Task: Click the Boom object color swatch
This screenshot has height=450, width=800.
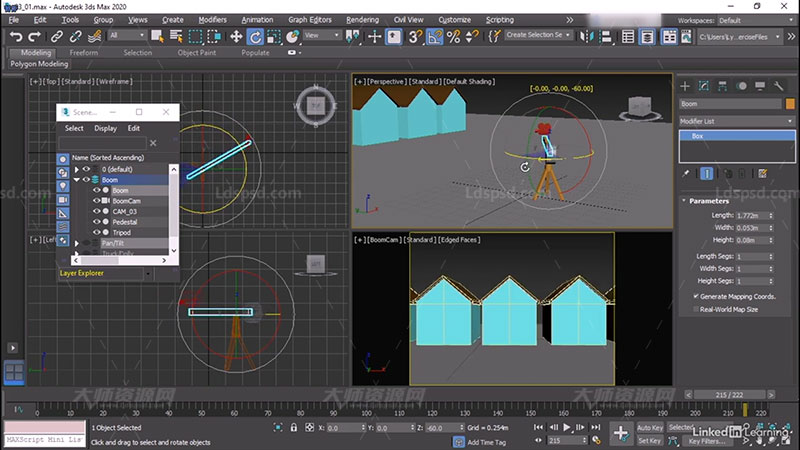Action: pos(790,104)
